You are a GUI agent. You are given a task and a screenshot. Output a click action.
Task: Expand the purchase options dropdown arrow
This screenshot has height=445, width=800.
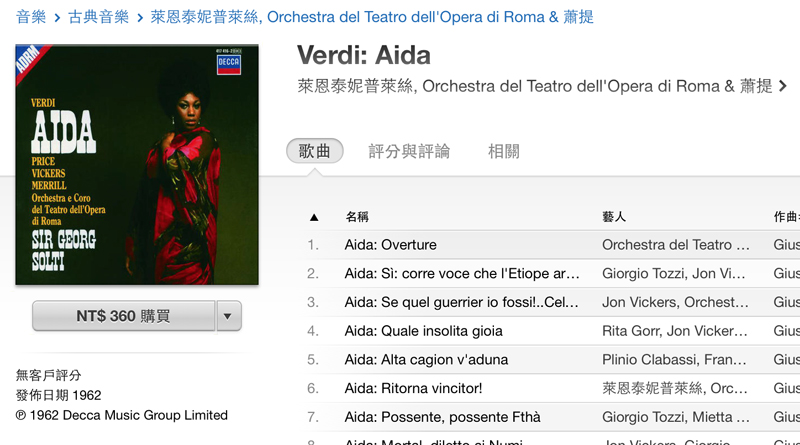pyautogui.click(x=228, y=316)
